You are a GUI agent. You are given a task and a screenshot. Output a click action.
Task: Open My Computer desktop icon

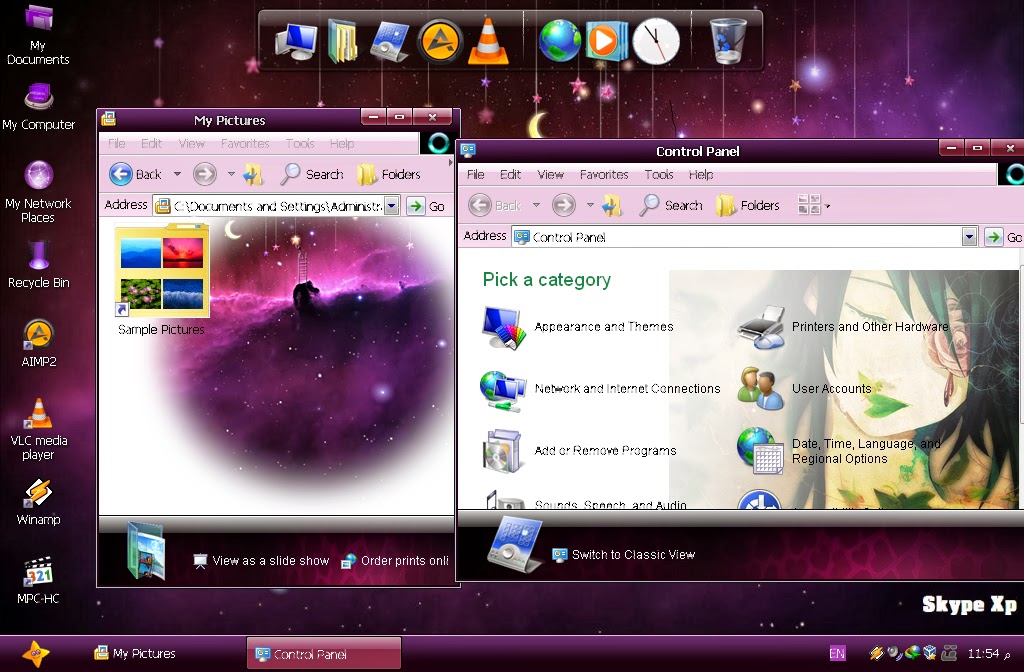(x=38, y=106)
